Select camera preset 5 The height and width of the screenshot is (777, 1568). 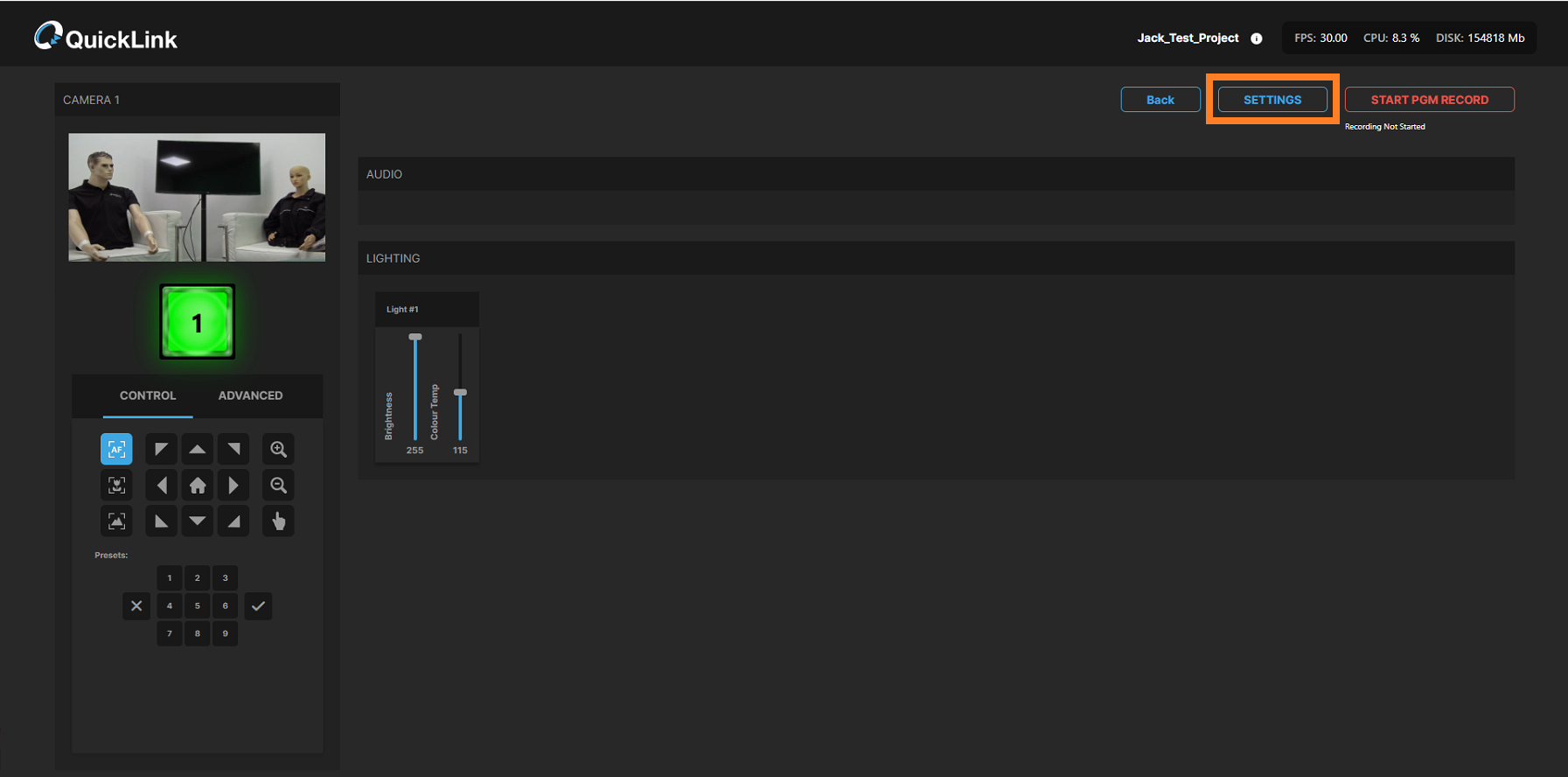pyautogui.click(x=198, y=605)
